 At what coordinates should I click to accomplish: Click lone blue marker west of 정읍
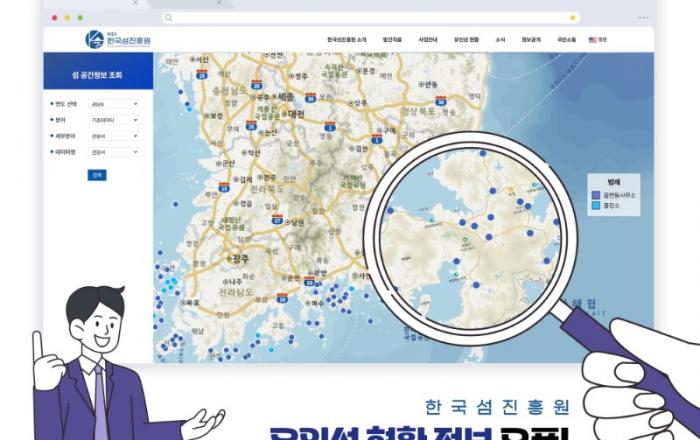point(175,204)
